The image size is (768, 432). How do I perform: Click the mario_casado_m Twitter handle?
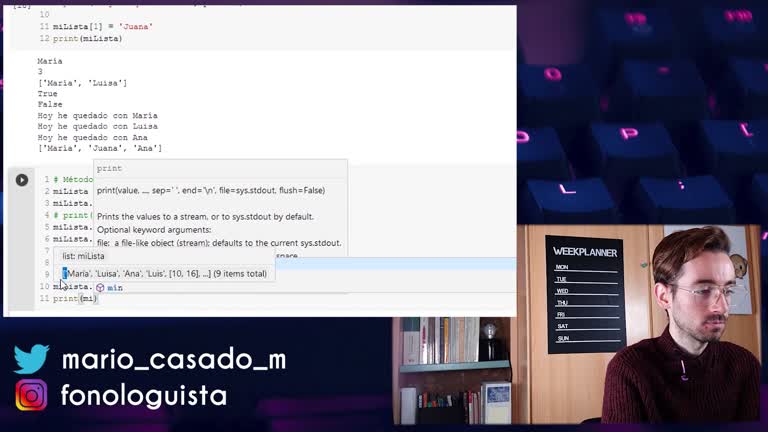(174, 360)
